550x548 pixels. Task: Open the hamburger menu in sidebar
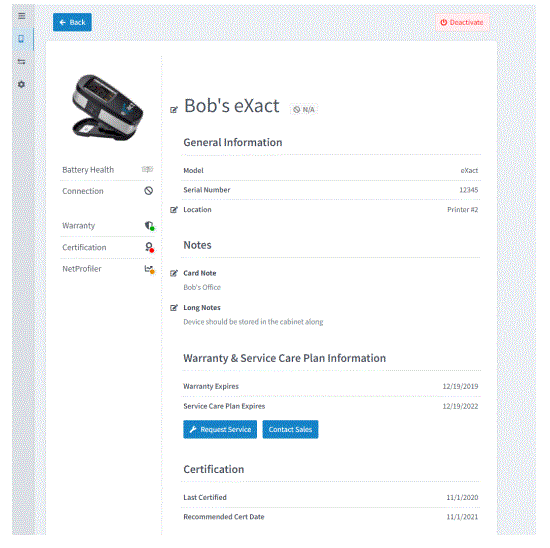[x=22, y=16]
